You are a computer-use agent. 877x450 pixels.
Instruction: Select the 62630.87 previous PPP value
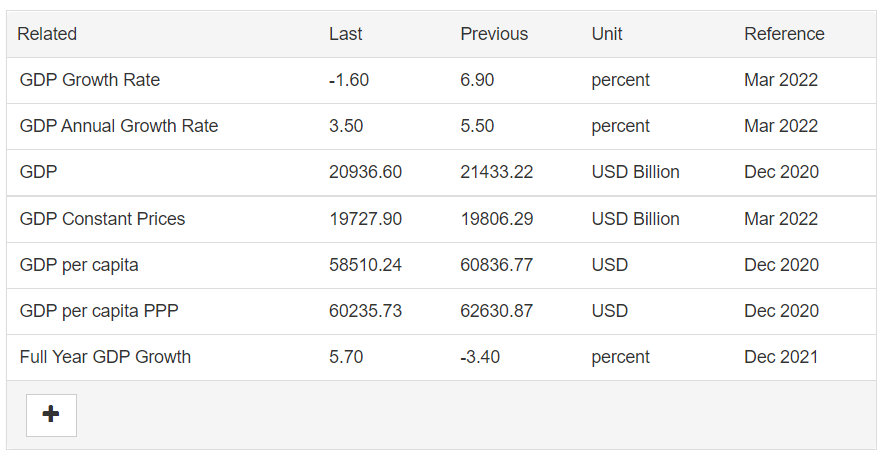click(497, 311)
